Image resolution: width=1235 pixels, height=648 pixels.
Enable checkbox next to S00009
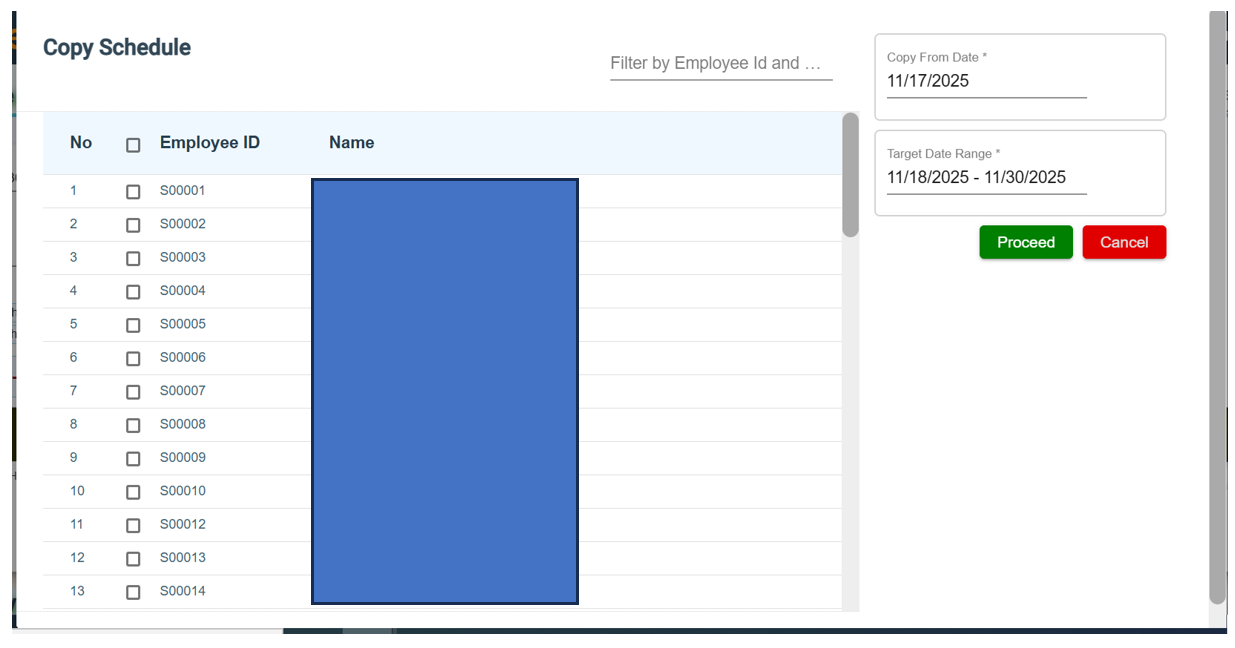click(133, 459)
